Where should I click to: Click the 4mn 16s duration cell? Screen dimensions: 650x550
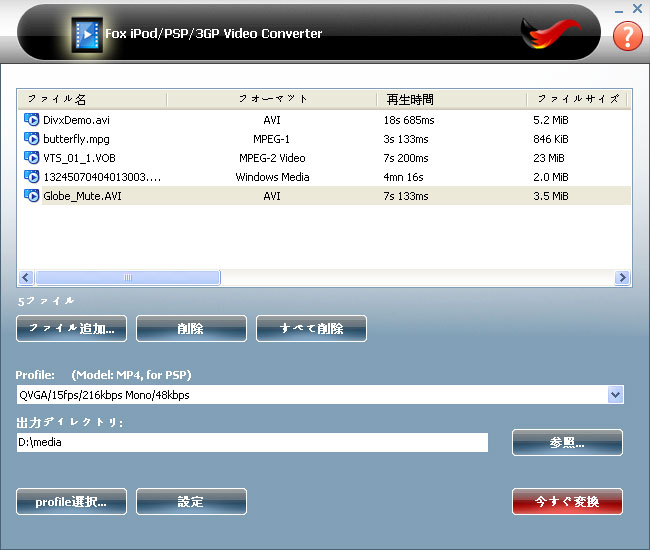403,177
